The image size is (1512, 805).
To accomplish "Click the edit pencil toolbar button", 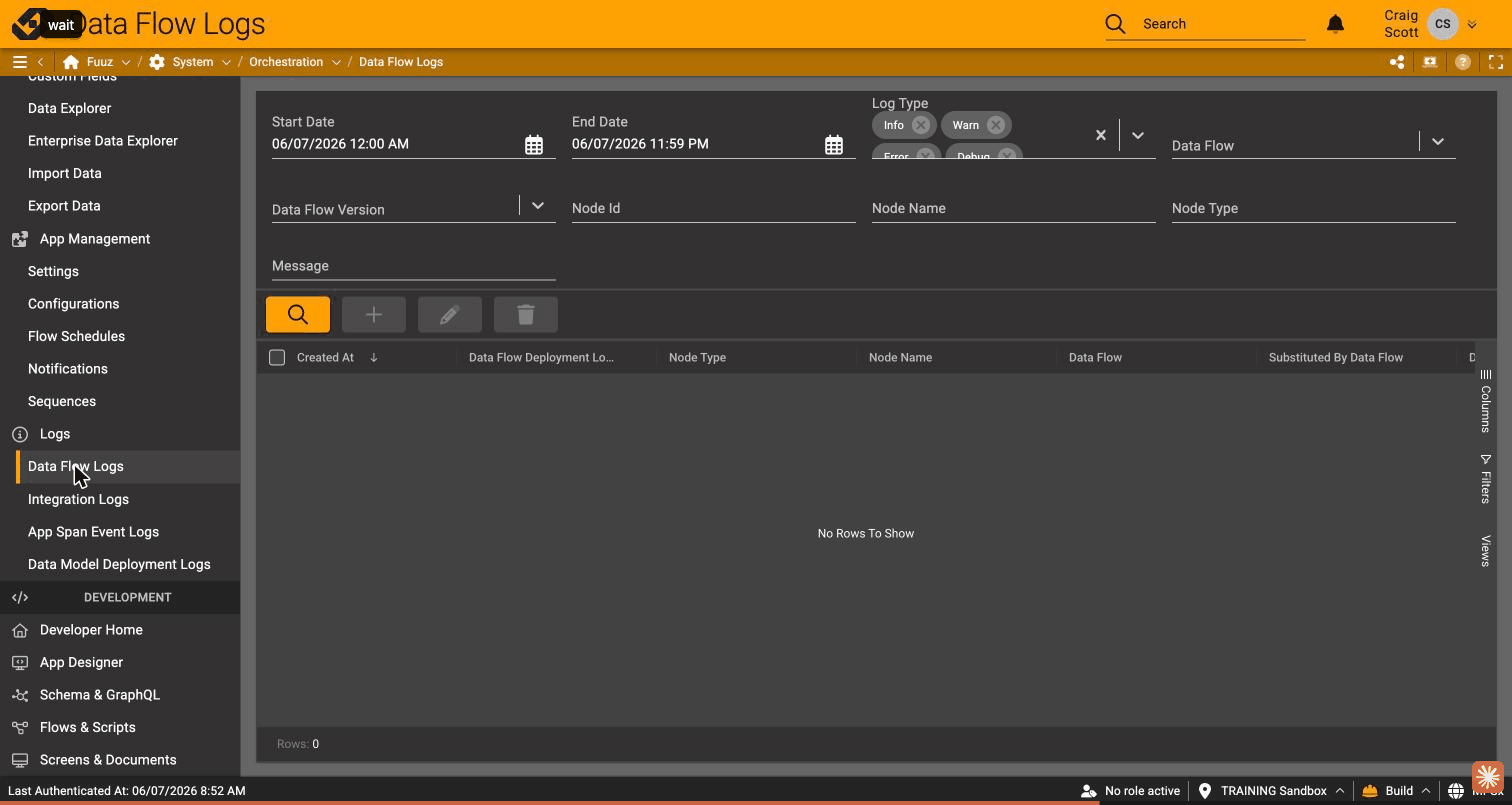I will [x=450, y=315].
